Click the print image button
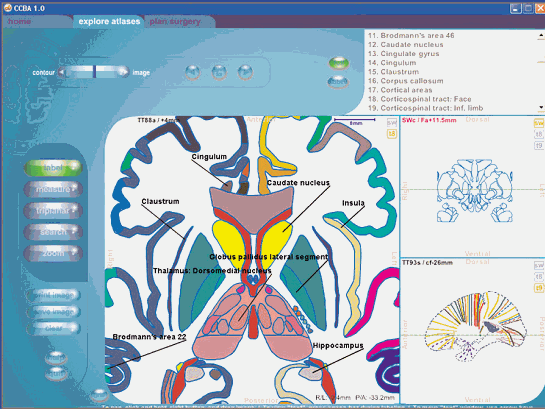Screen dimensions: 545x409 click(x=54, y=295)
